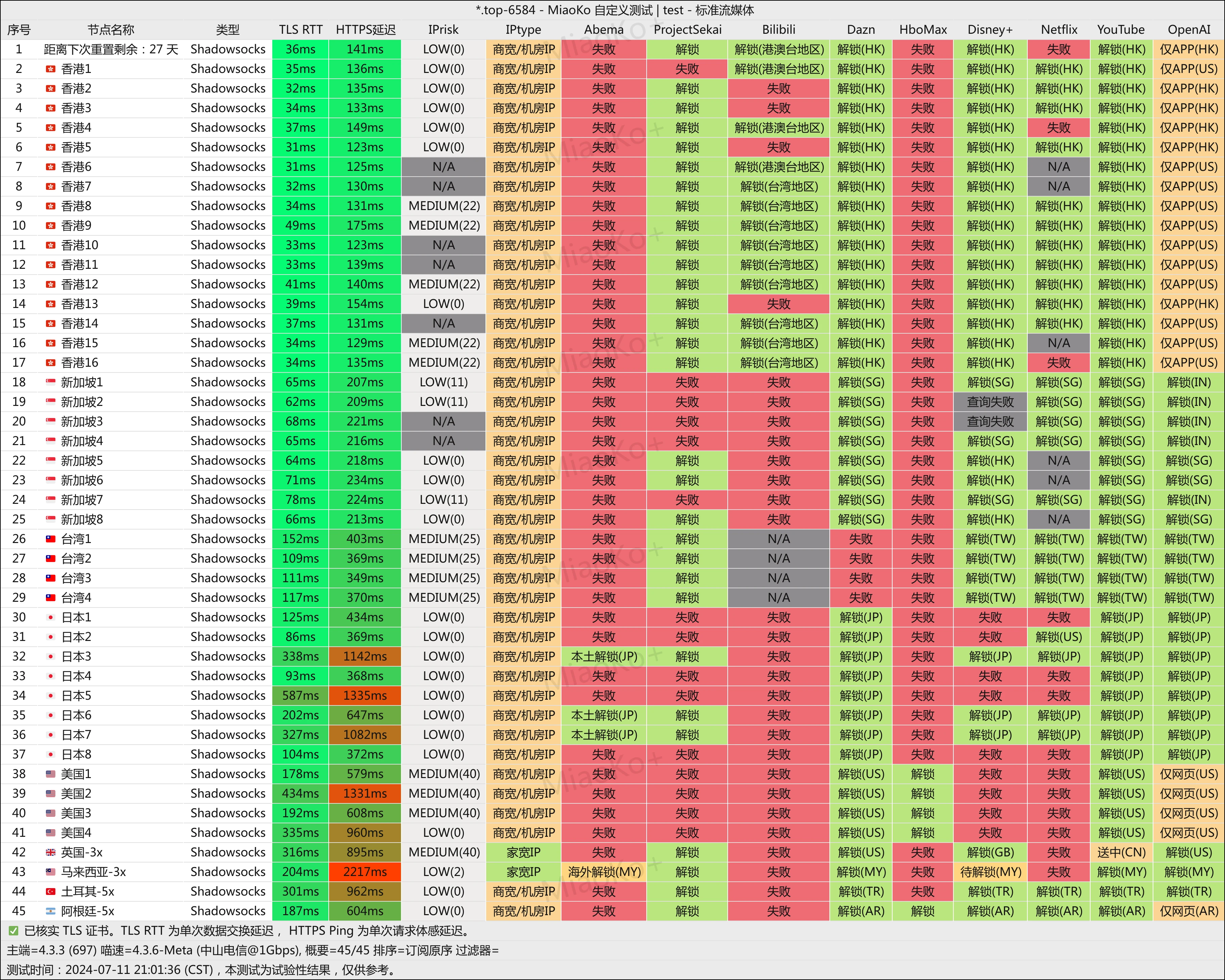This screenshot has width=1225, height=980.
Task: Click the 待解锁(MY) Disney+ cell
Action: tap(990, 872)
